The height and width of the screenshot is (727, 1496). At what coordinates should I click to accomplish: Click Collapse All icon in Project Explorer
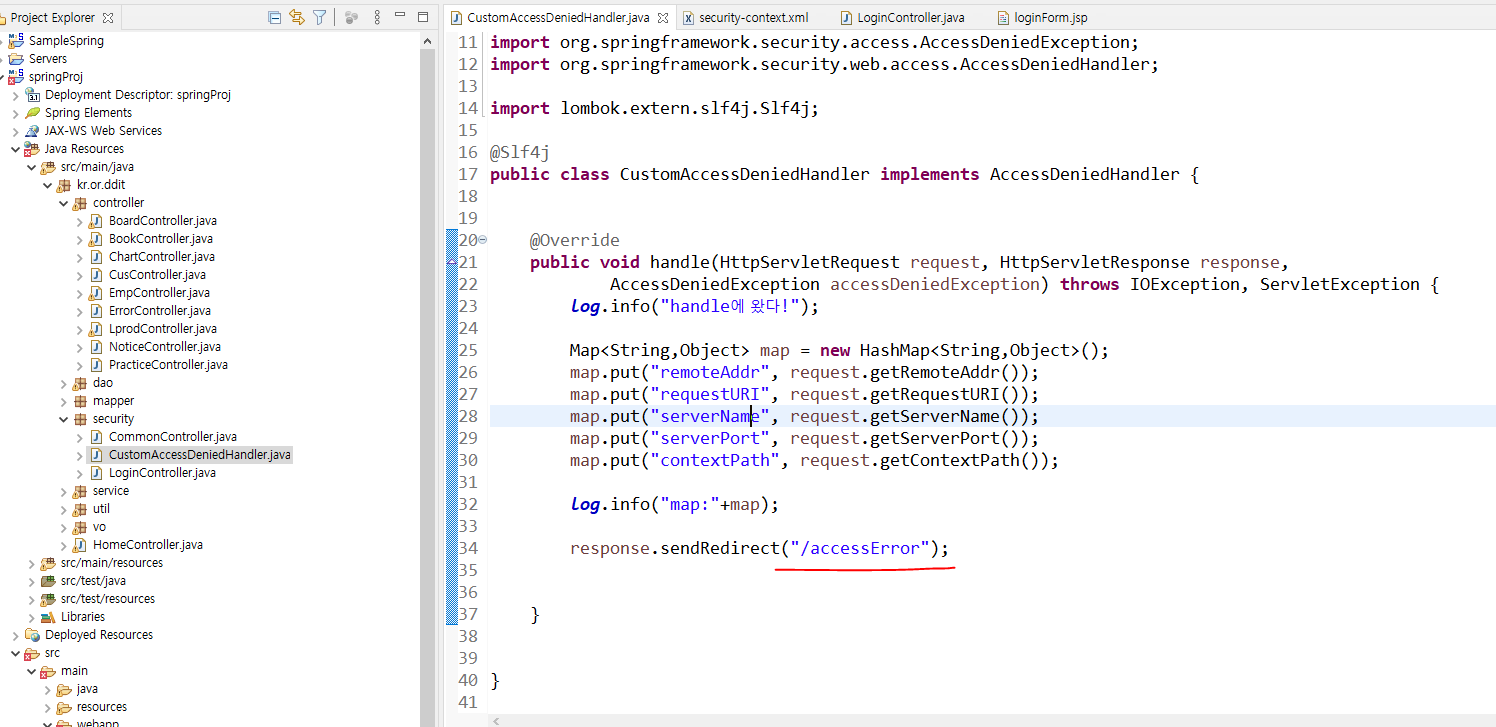[x=275, y=17]
